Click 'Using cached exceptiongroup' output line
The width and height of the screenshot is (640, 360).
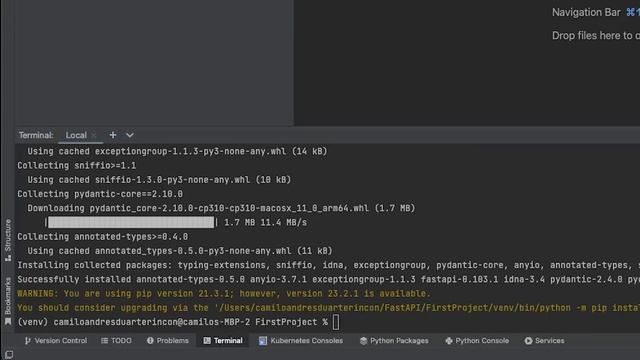pos(177,151)
